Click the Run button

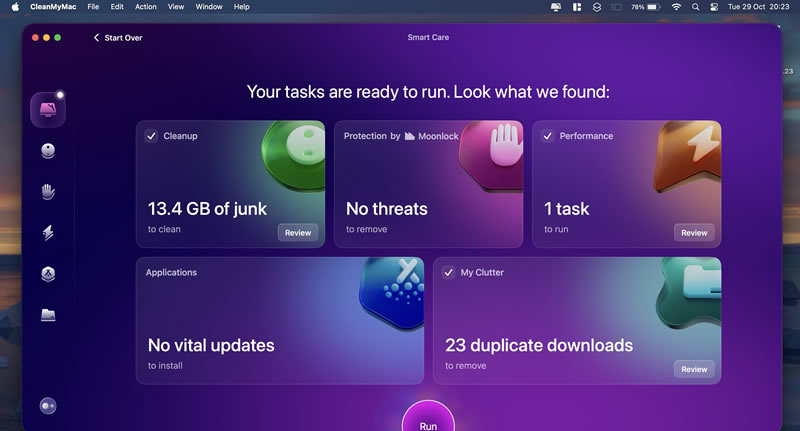428,417
